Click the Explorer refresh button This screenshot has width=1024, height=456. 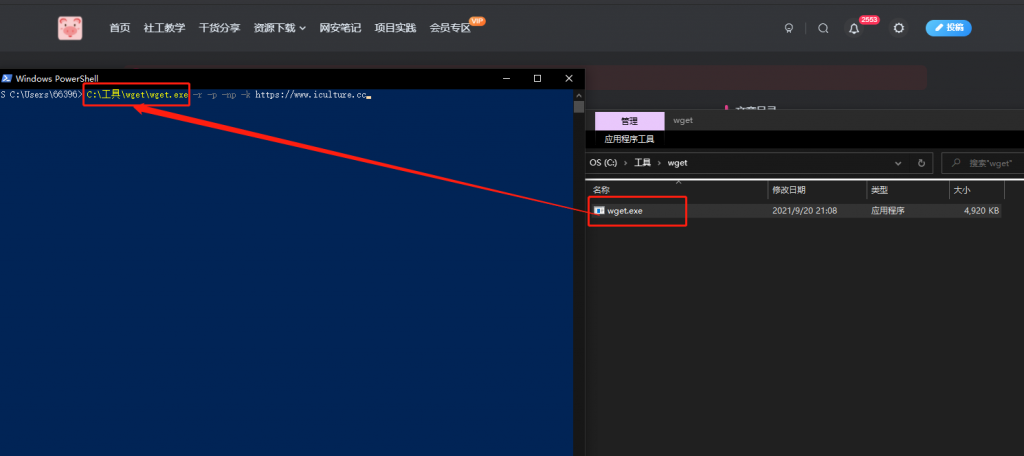pos(921,163)
